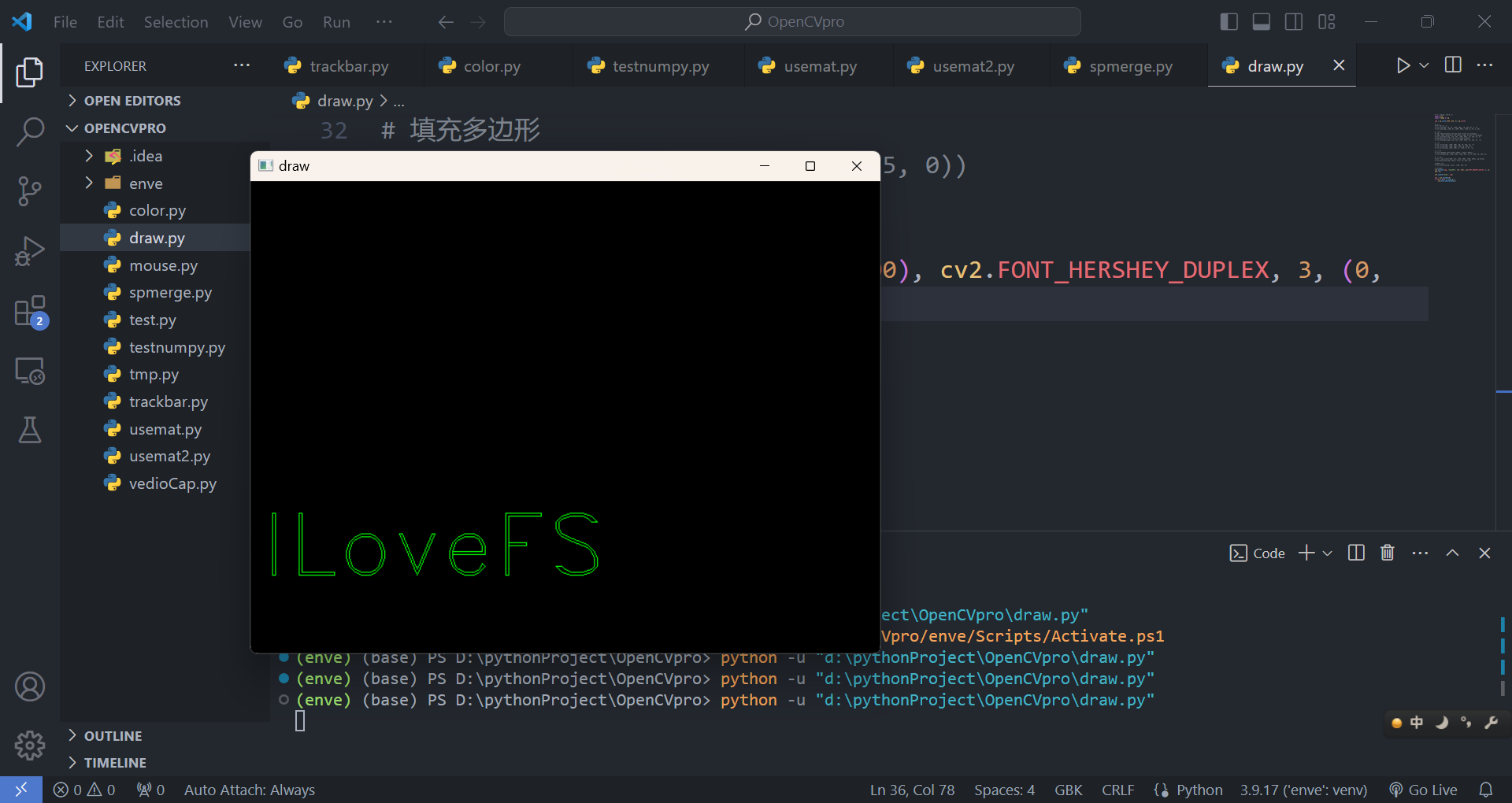Select interpreter 3.9.17 ('enve': venv)
The image size is (1512, 803).
coord(1303,790)
